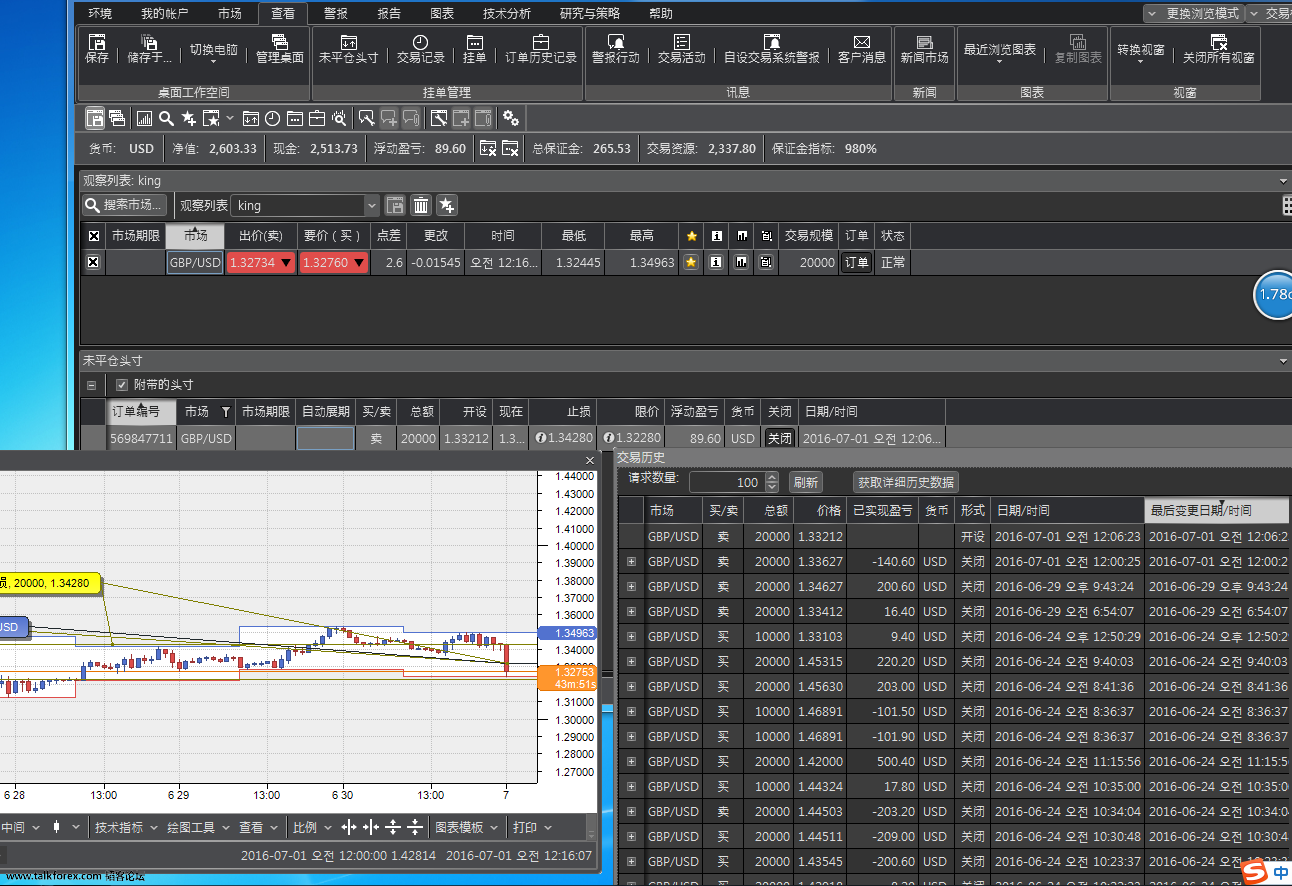Open the 比例 scale dropdown
This screenshot has width=1292, height=886.
311,827
